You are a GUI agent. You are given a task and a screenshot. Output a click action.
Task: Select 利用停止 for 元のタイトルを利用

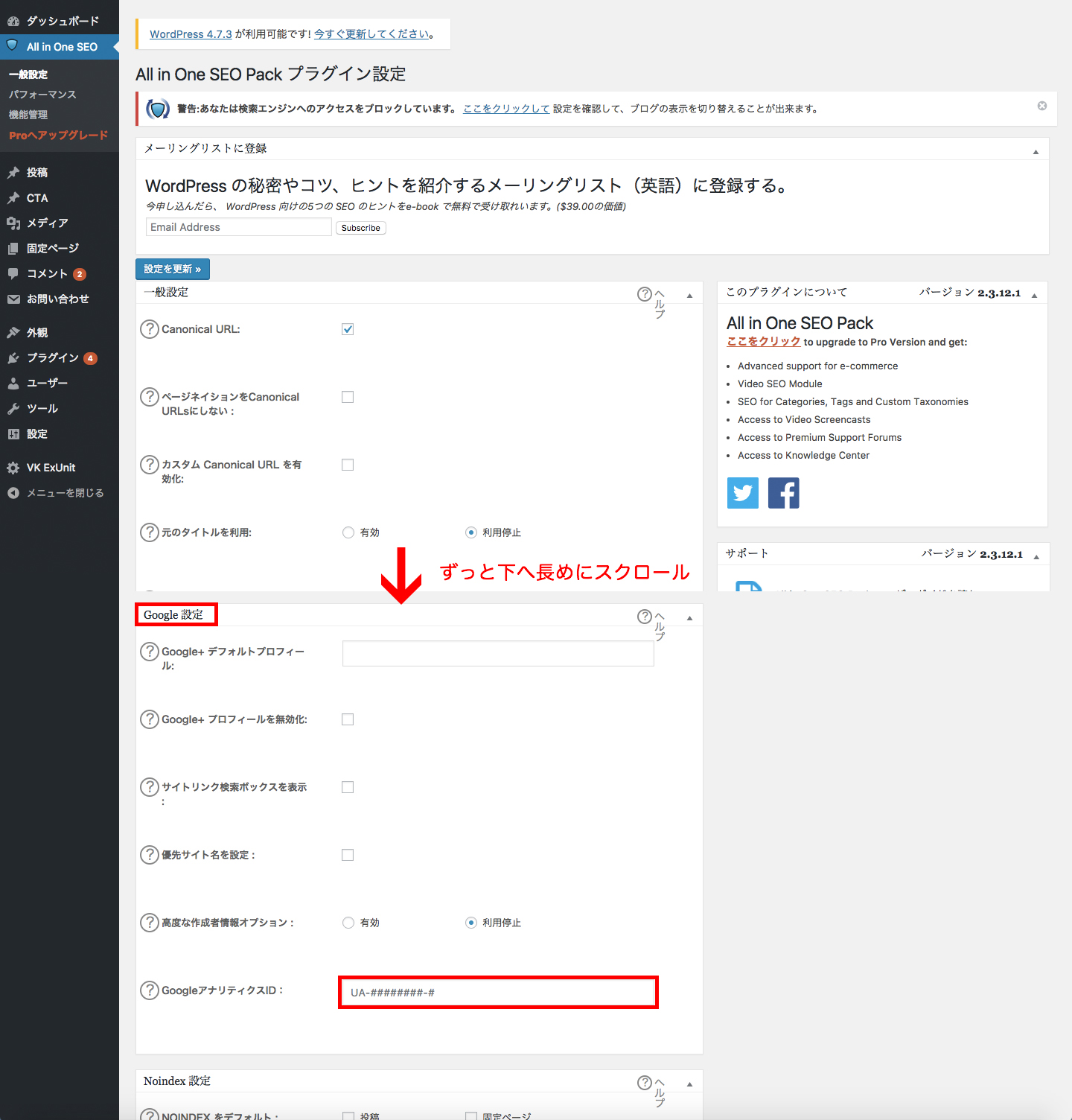point(471,532)
